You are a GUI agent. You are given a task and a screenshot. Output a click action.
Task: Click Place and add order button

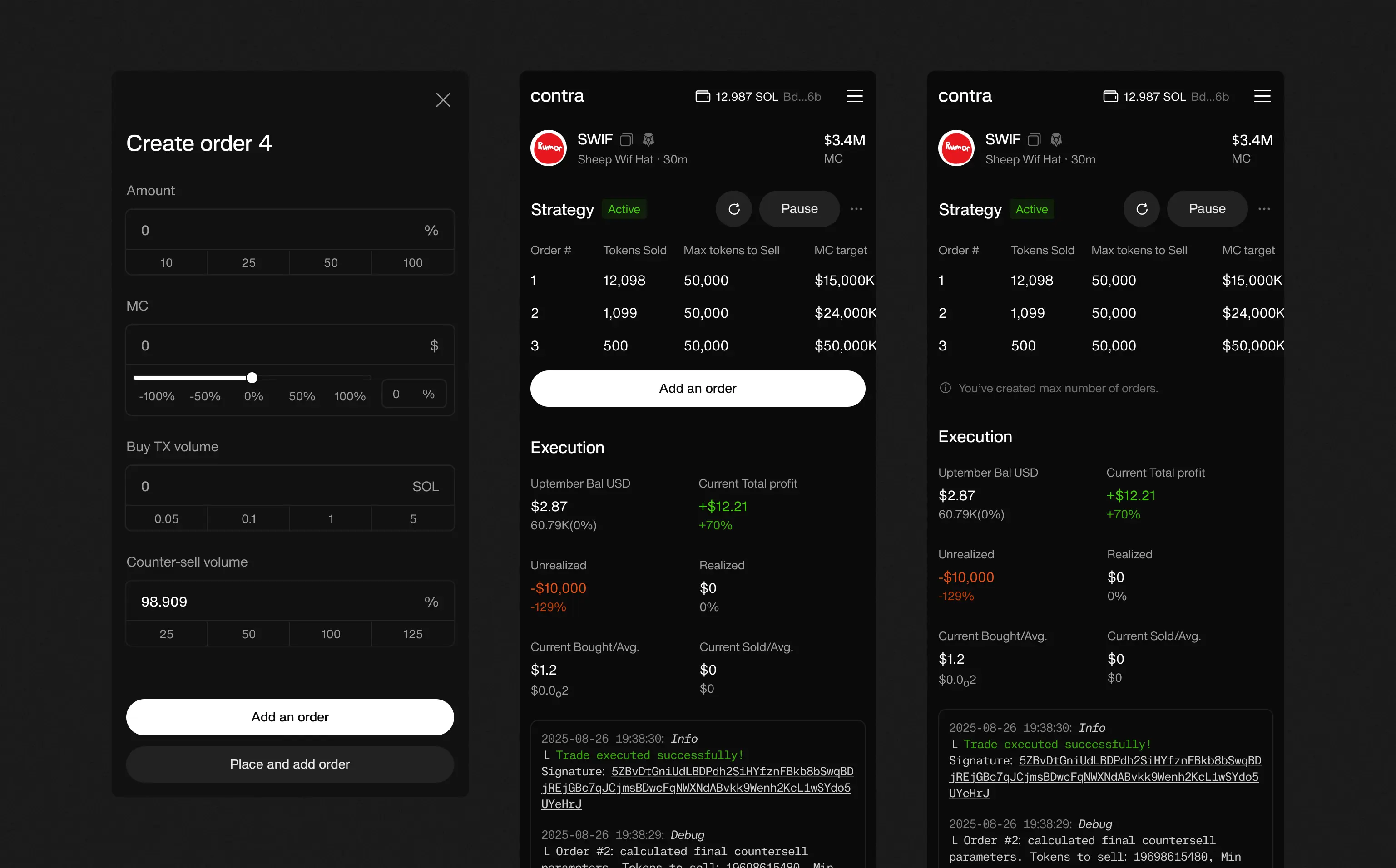(289, 764)
